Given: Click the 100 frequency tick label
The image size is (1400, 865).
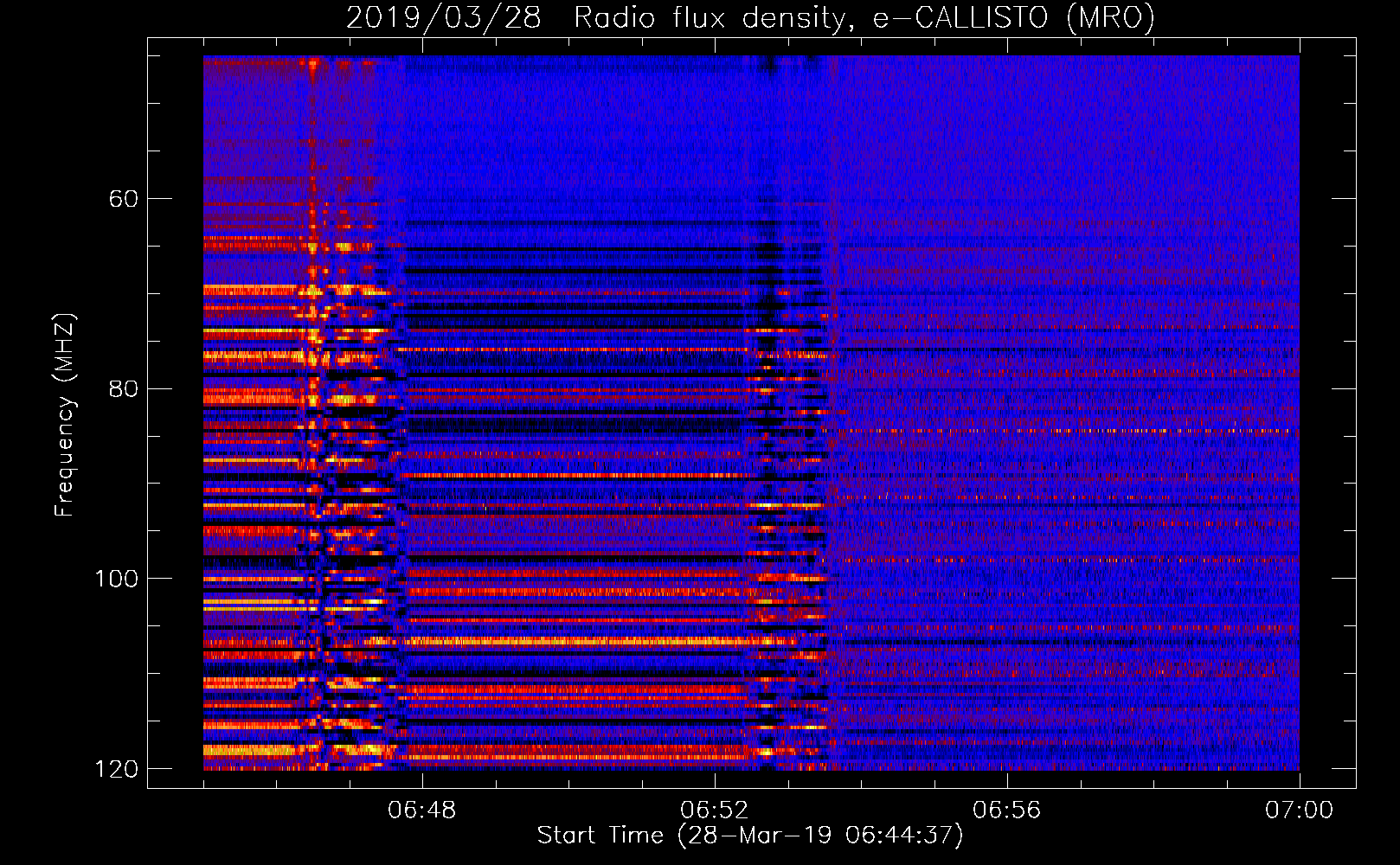Looking at the screenshot, I should (117, 579).
